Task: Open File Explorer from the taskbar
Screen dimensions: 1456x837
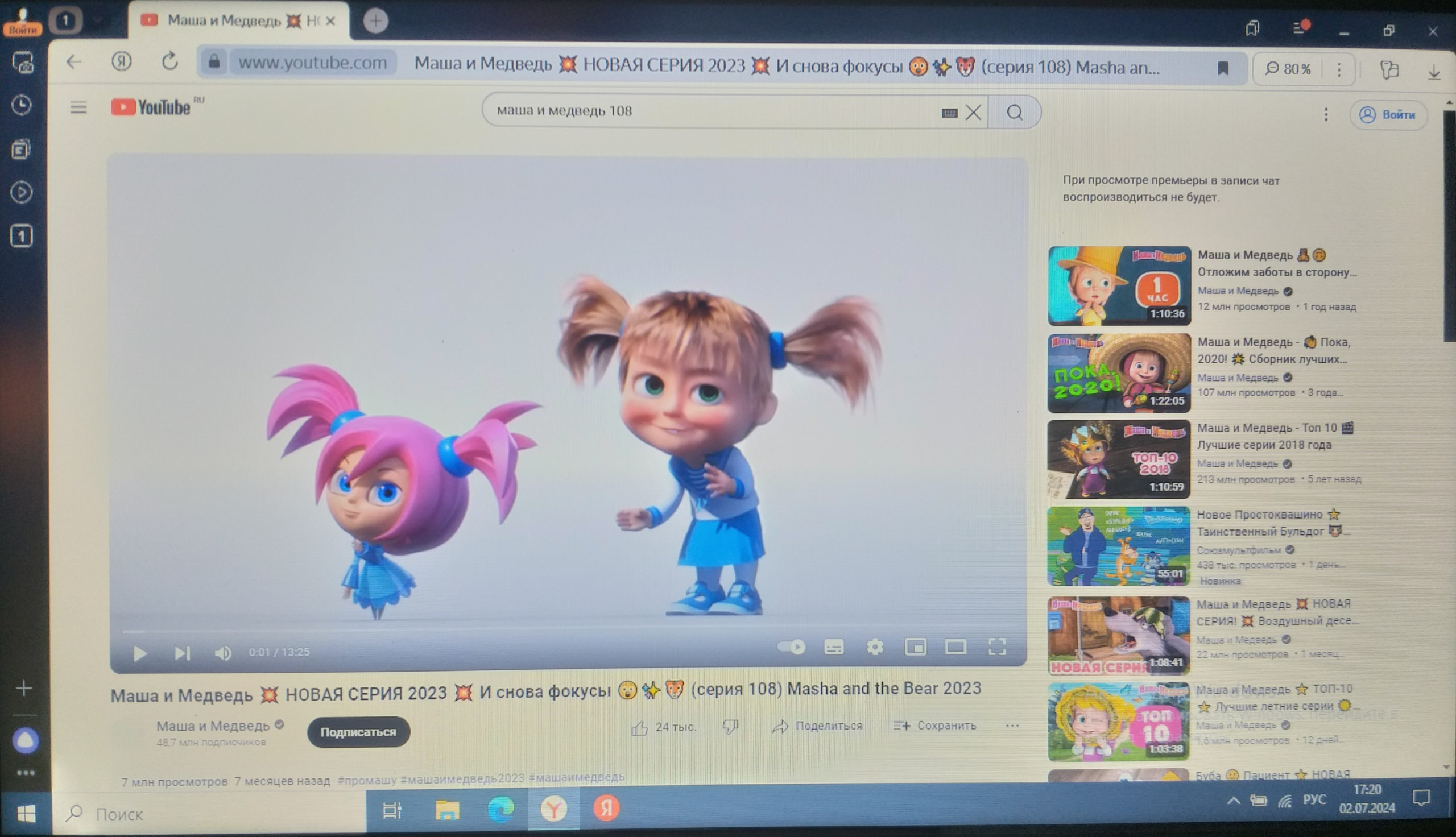Action: pyautogui.click(x=447, y=810)
